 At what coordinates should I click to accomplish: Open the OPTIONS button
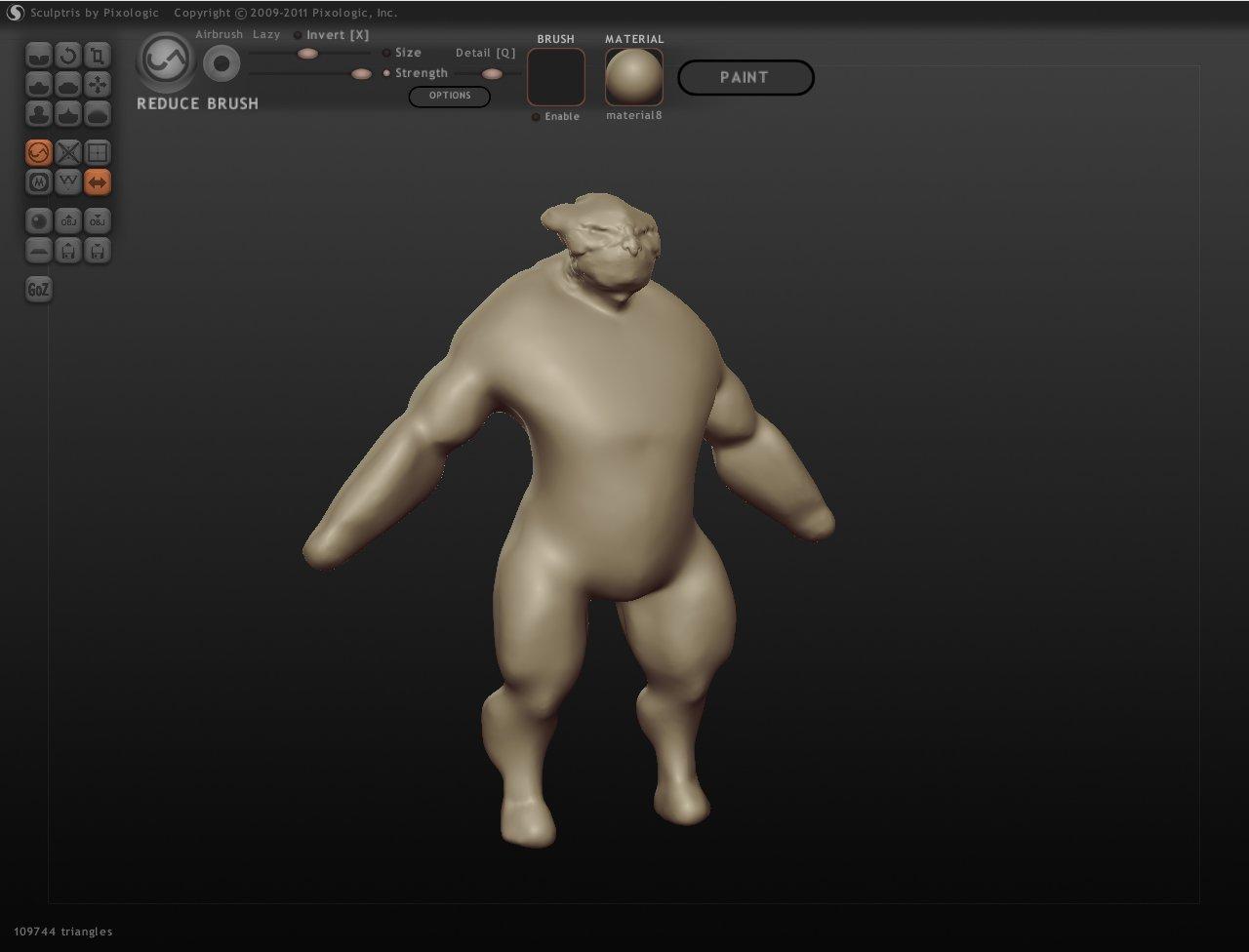coord(449,96)
